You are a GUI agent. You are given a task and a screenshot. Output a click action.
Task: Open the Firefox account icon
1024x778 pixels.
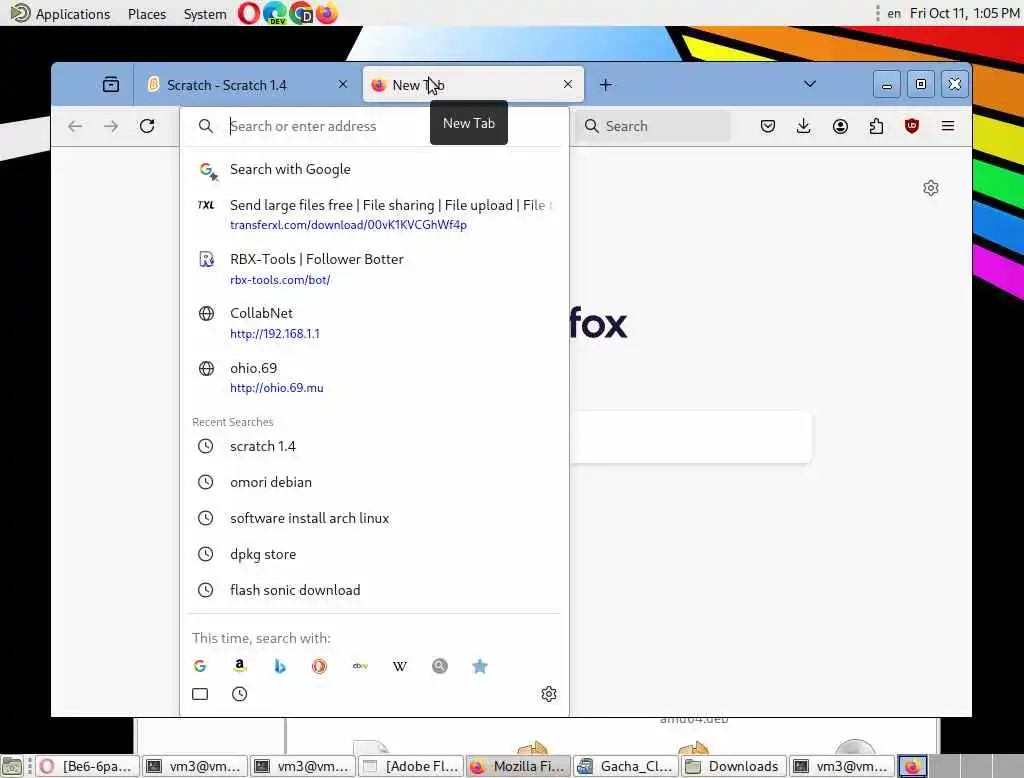pyautogui.click(x=840, y=126)
